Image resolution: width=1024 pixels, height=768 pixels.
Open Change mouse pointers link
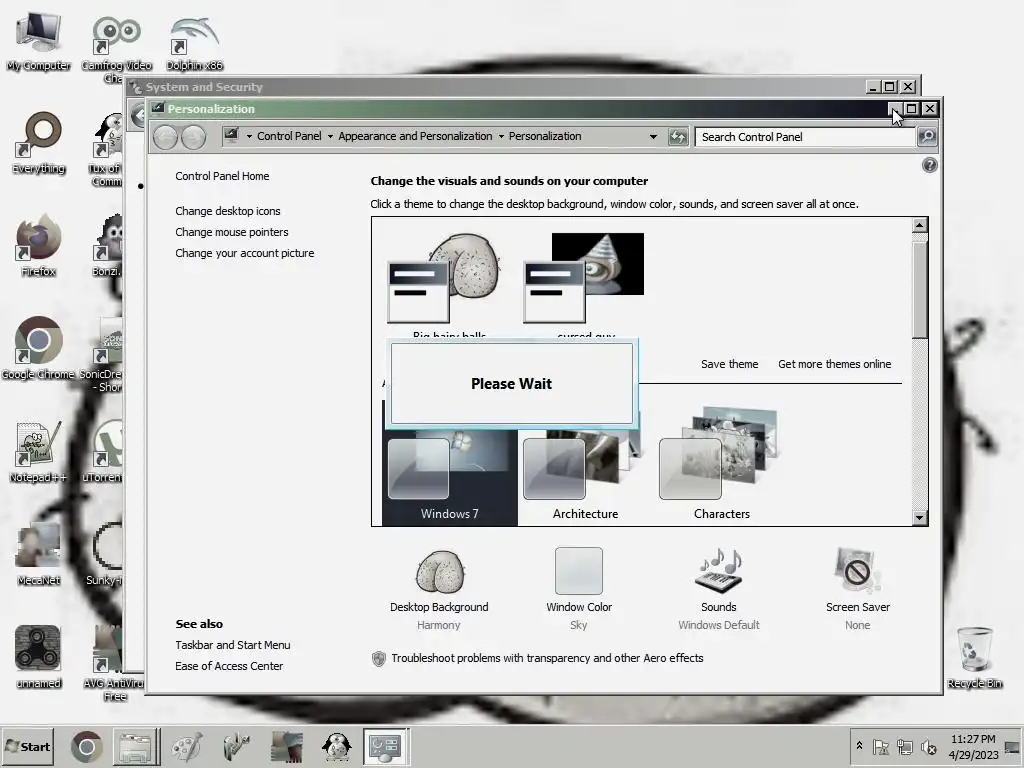(231, 232)
